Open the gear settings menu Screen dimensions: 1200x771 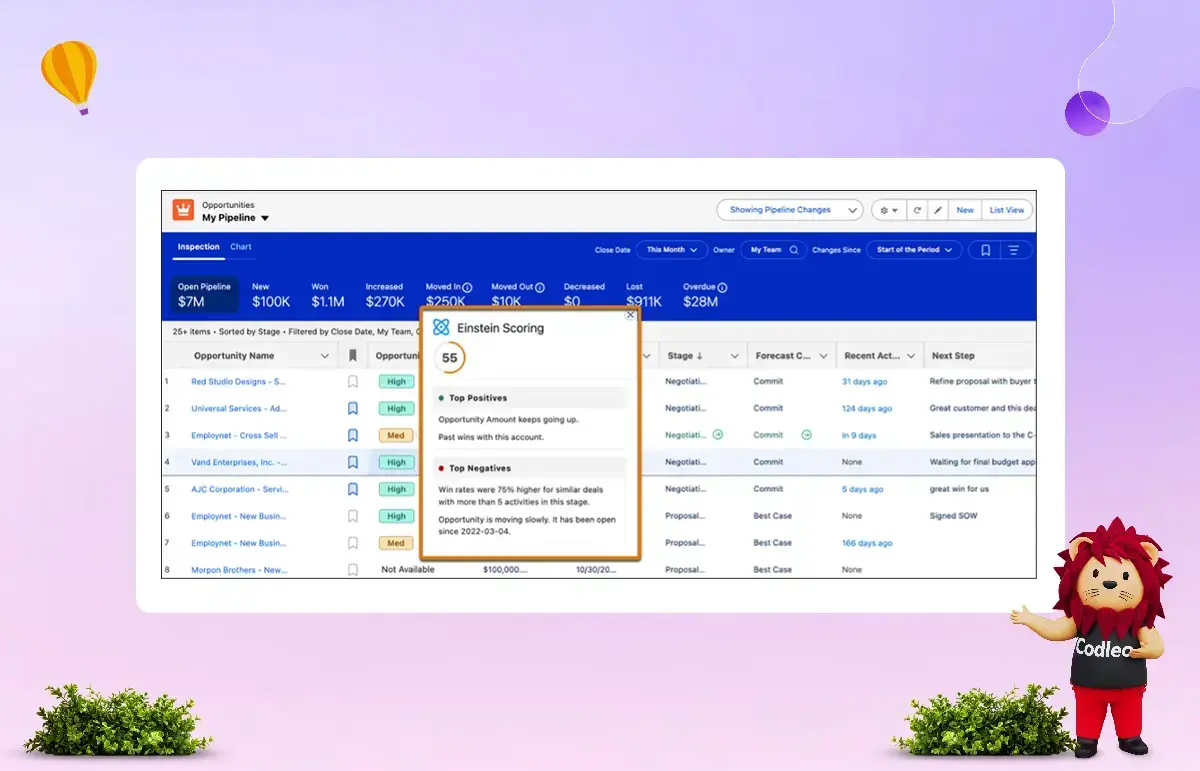click(x=887, y=210)
